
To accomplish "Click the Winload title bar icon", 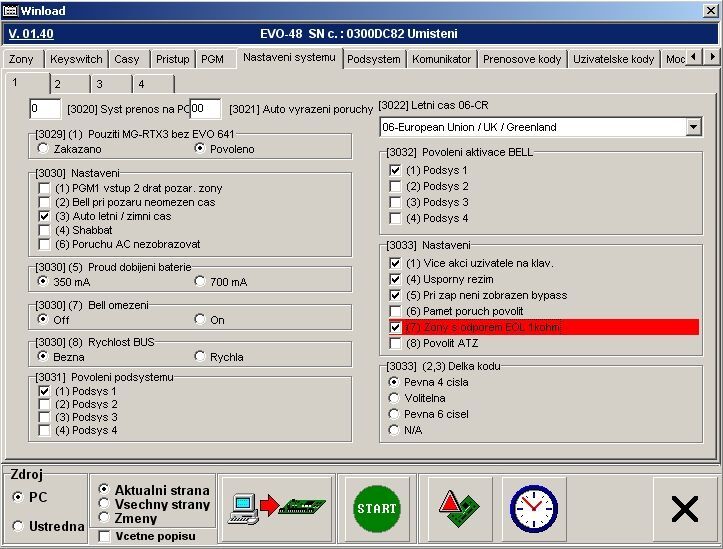I will pyautogui.click(x=11, y=10).
